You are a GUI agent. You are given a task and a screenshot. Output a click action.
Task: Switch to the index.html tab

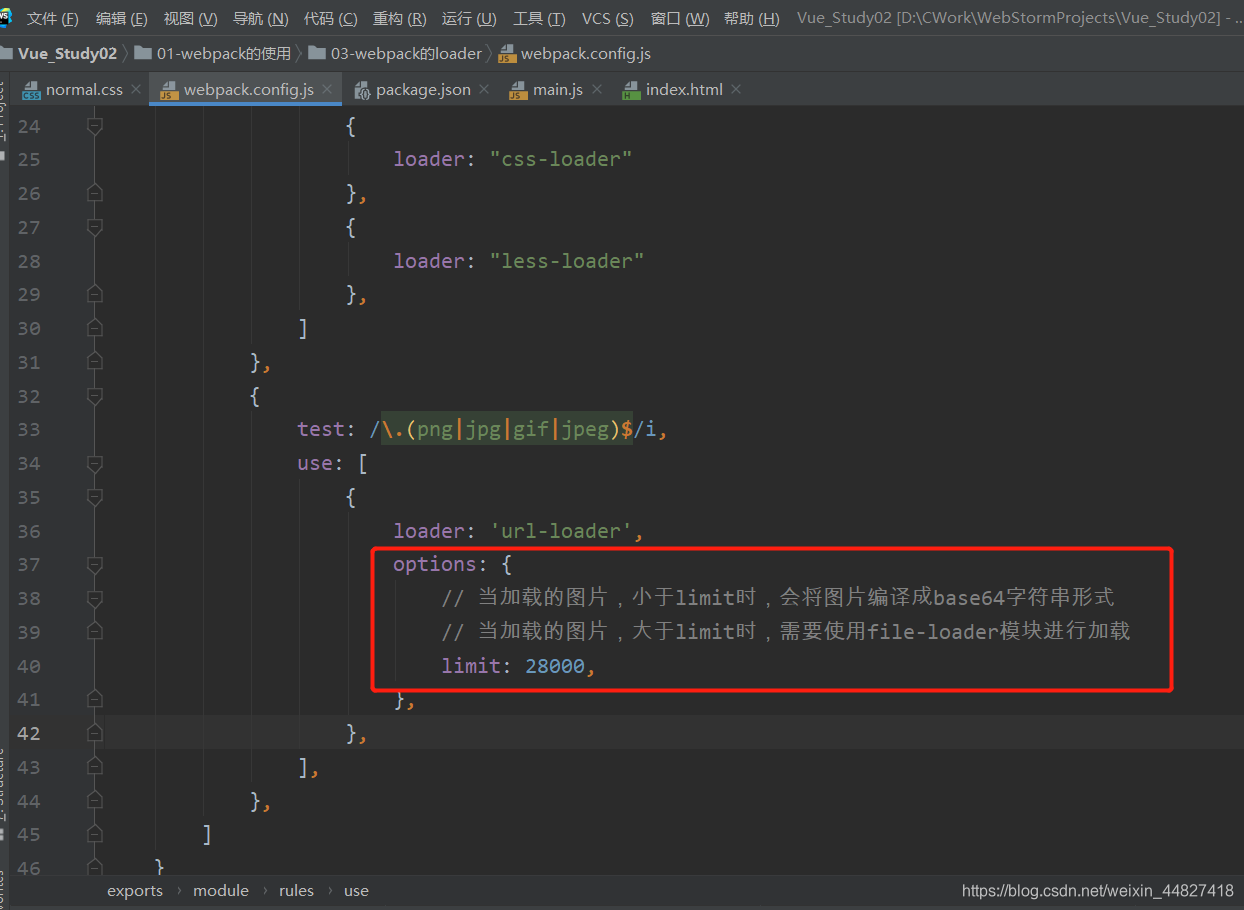684,89
